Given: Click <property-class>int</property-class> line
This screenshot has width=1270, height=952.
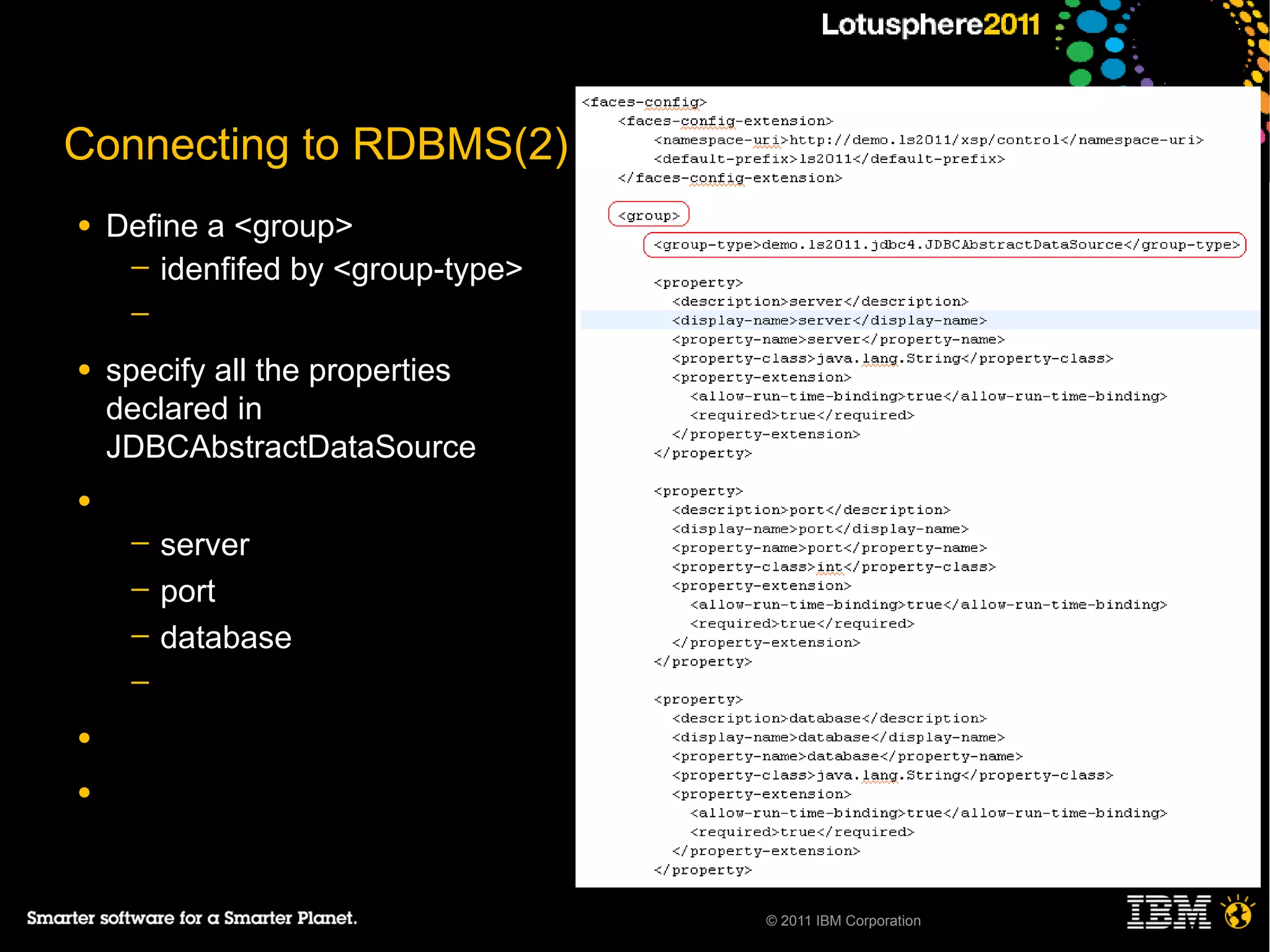Looking at the screenshot, I should 834,567.
